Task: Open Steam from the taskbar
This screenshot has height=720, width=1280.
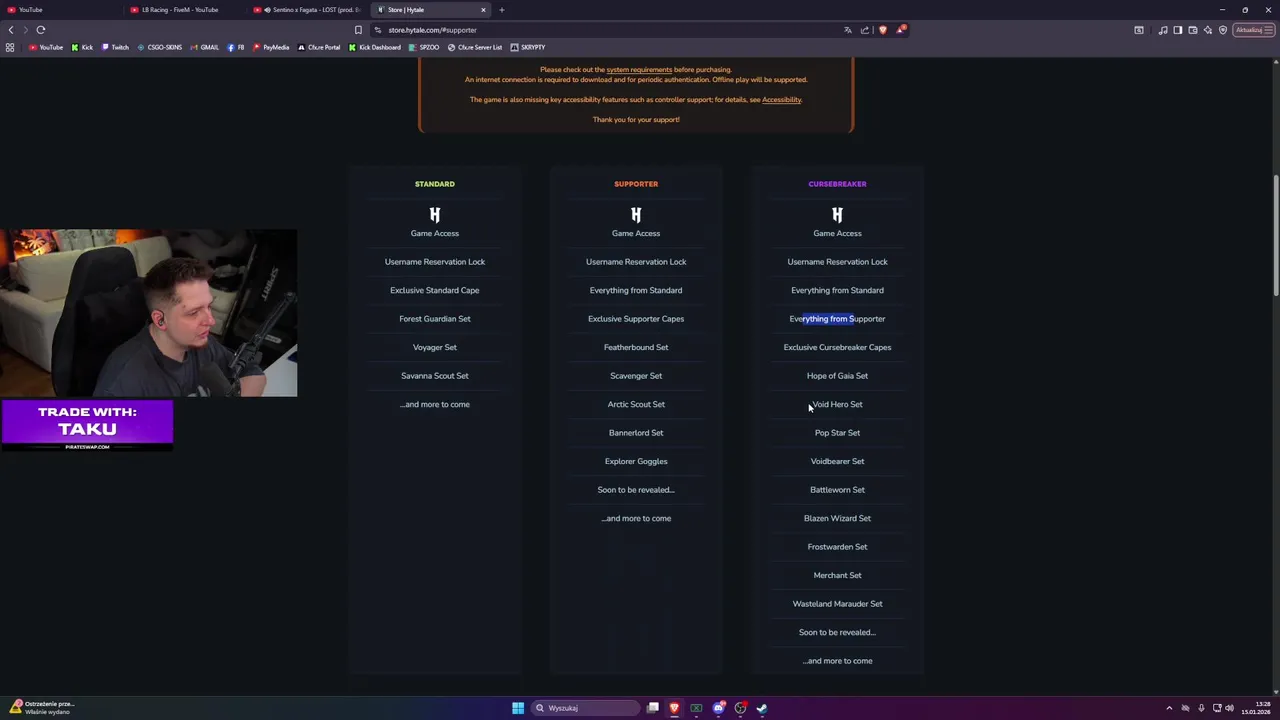Action: coord(762,708)
